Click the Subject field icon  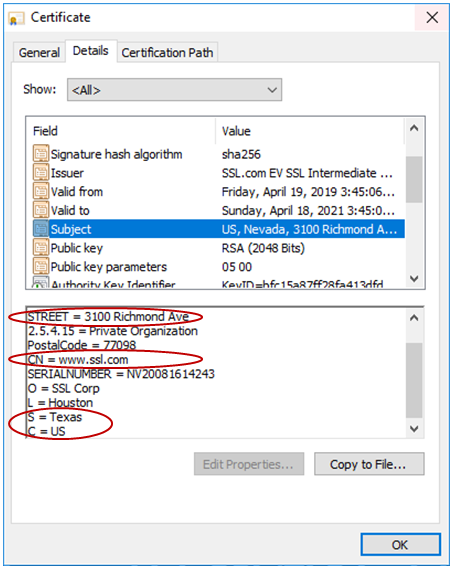41,229
